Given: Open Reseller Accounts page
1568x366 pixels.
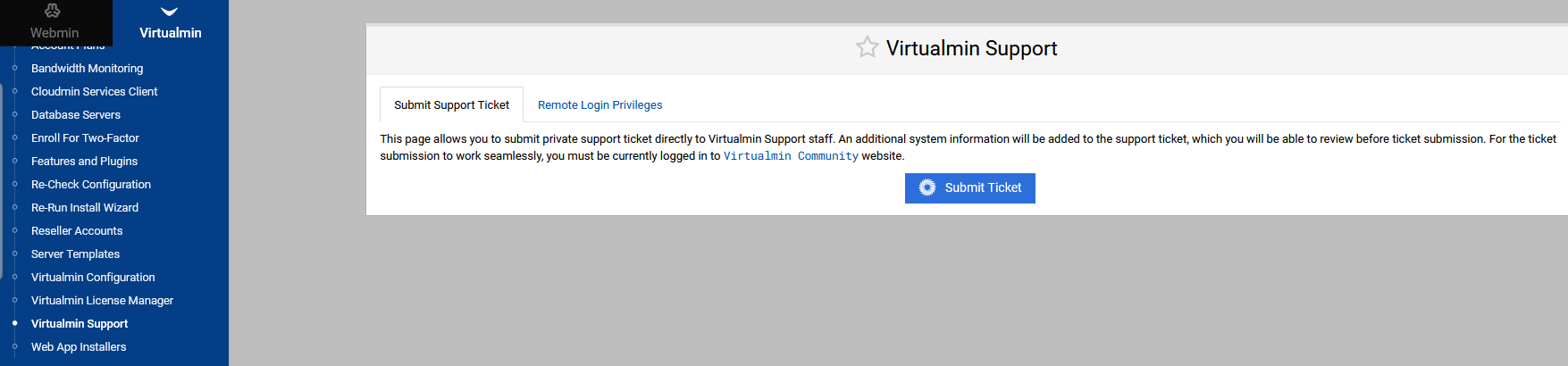Looking at the screenshot, I should (77, 231).
